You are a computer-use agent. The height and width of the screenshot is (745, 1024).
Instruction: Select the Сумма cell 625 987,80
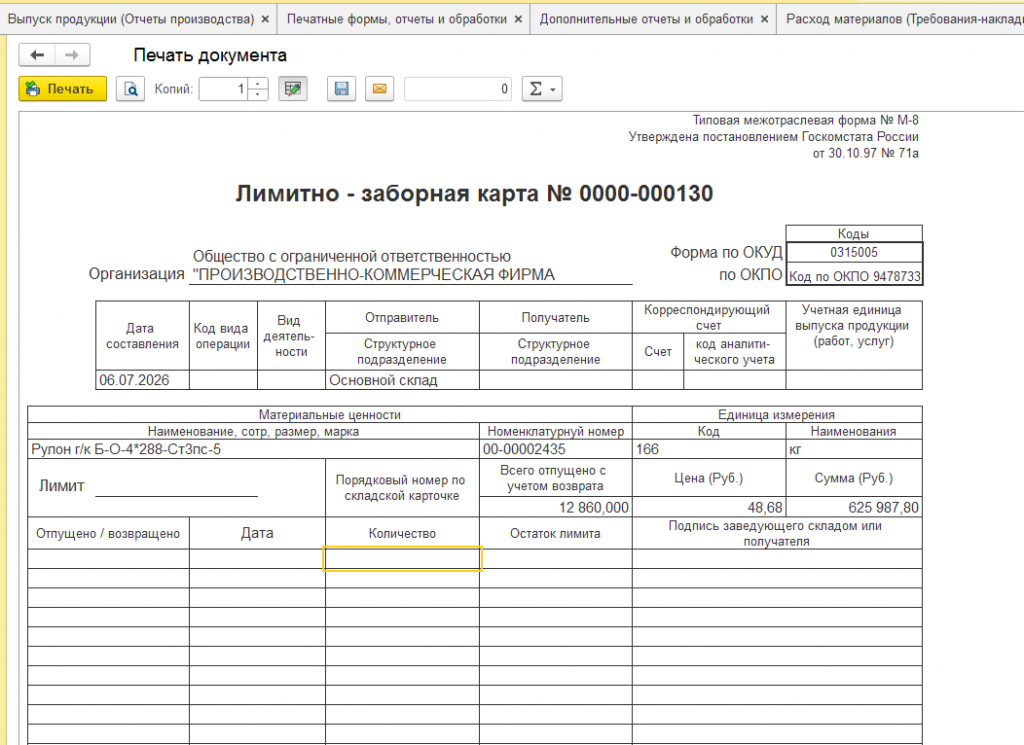click(854, 507)
